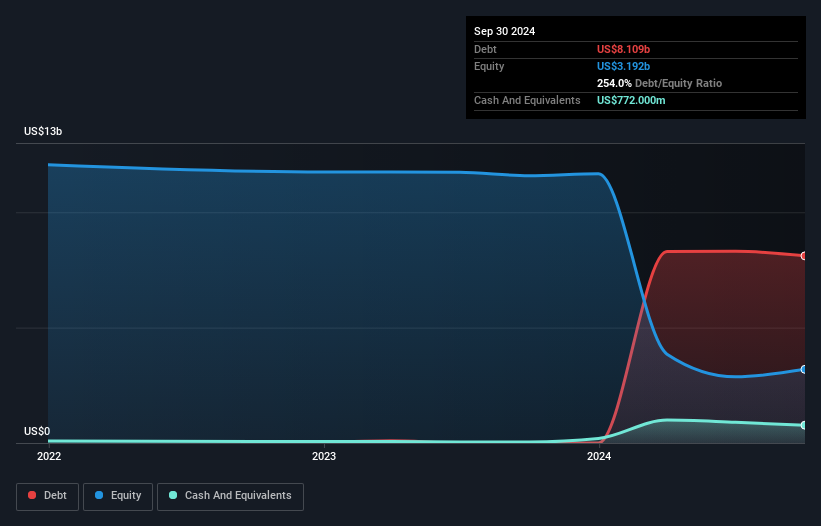Click the 254.0% Debt/Equity Ratio text
The image size is (821, 526).
(x=659, y=83)
